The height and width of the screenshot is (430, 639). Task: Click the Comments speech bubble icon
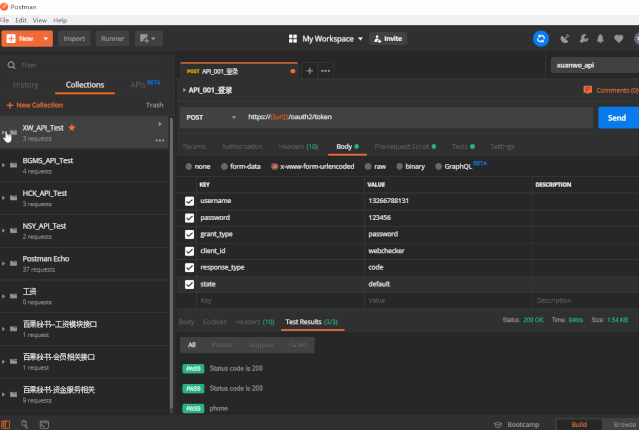click(x=587, y=90)
